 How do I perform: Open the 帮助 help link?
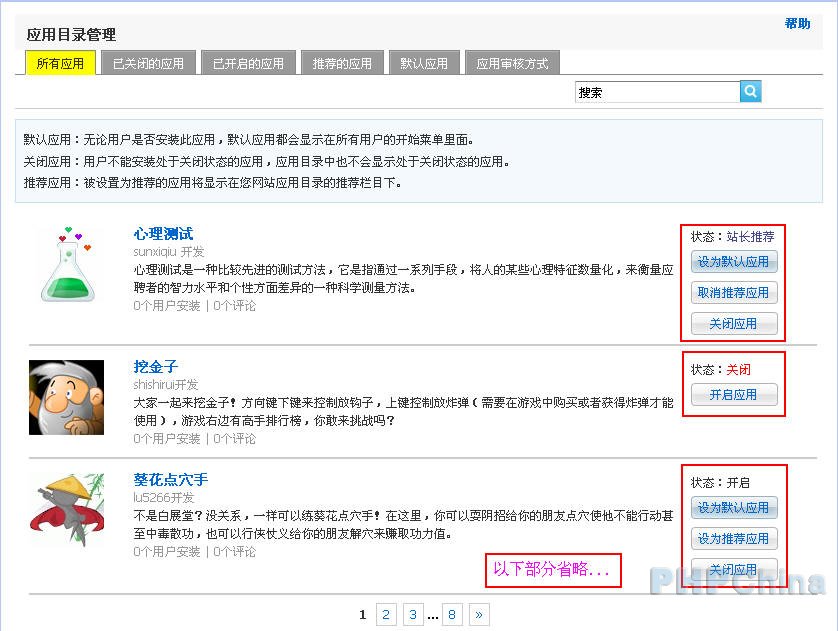pyautogui.click(x=797, y=24)
